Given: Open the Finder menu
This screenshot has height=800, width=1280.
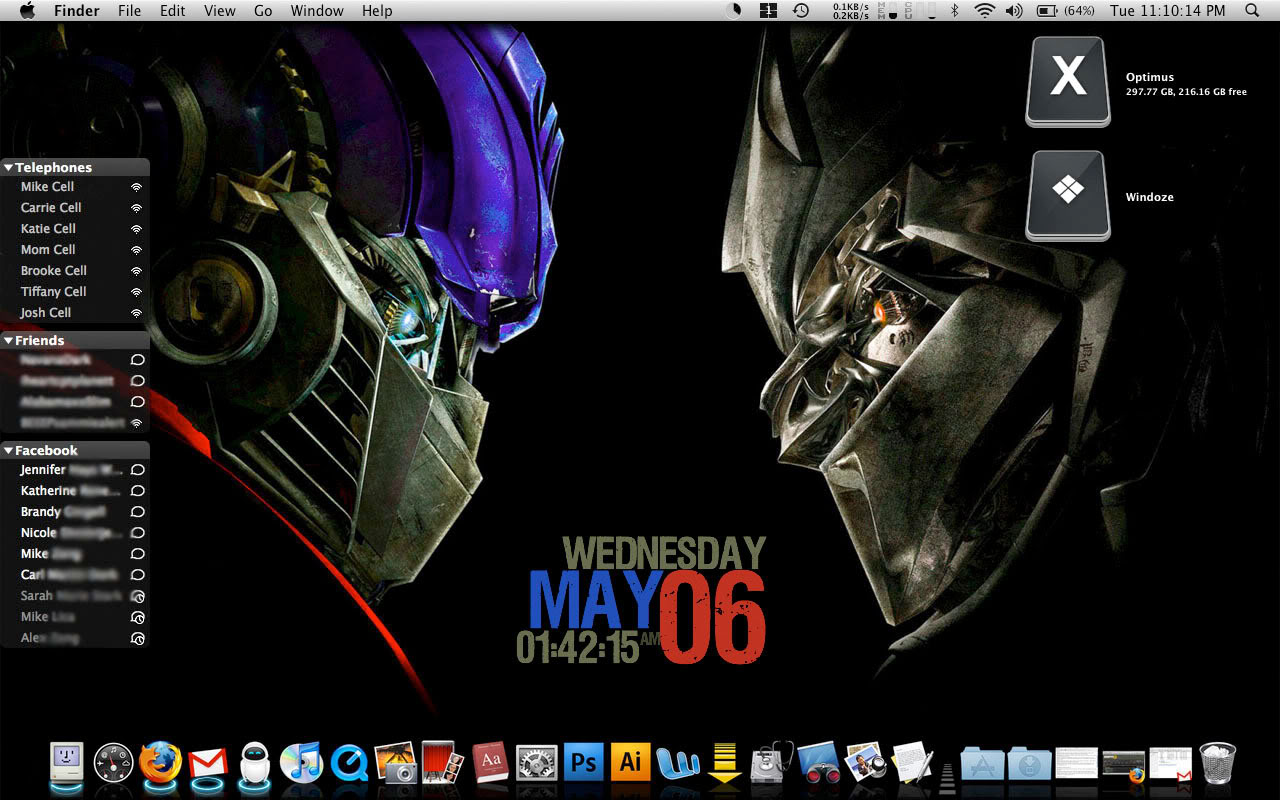Looking at the screenshot, I should (x=77, y=10).
